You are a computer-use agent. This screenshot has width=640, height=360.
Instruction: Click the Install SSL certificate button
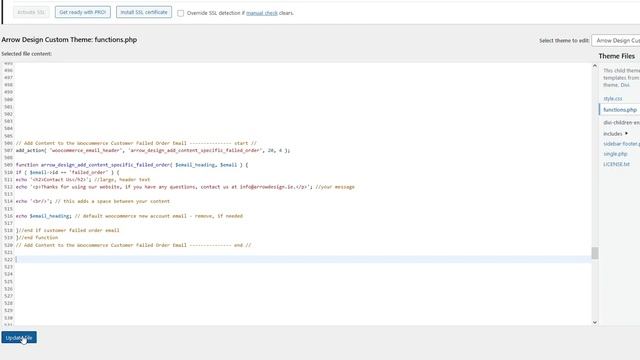click(144, 12)
